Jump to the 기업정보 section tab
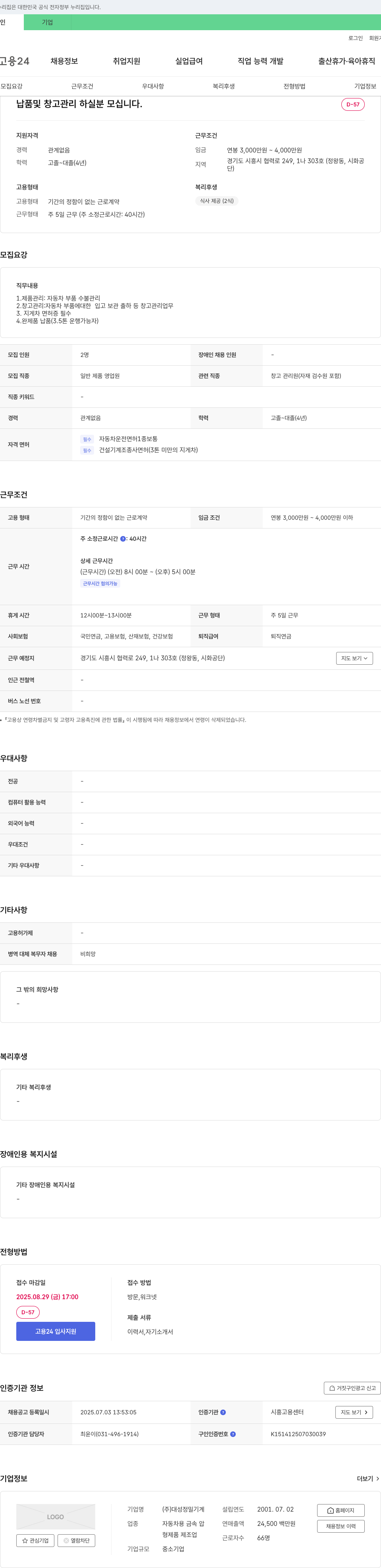Screen dimensions: 381x1568 365,87
